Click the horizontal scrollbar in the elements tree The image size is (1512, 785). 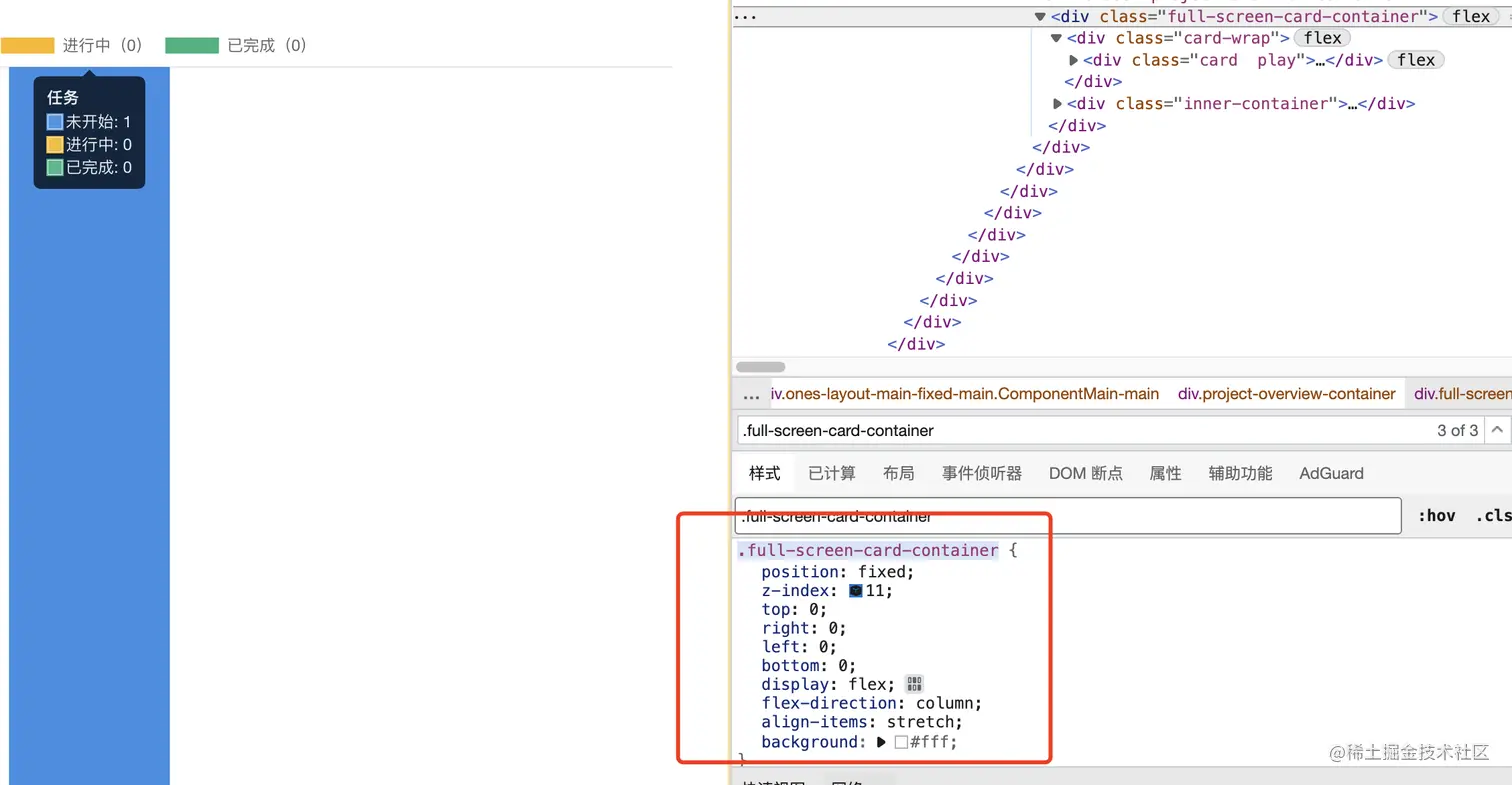pos(761,367)
